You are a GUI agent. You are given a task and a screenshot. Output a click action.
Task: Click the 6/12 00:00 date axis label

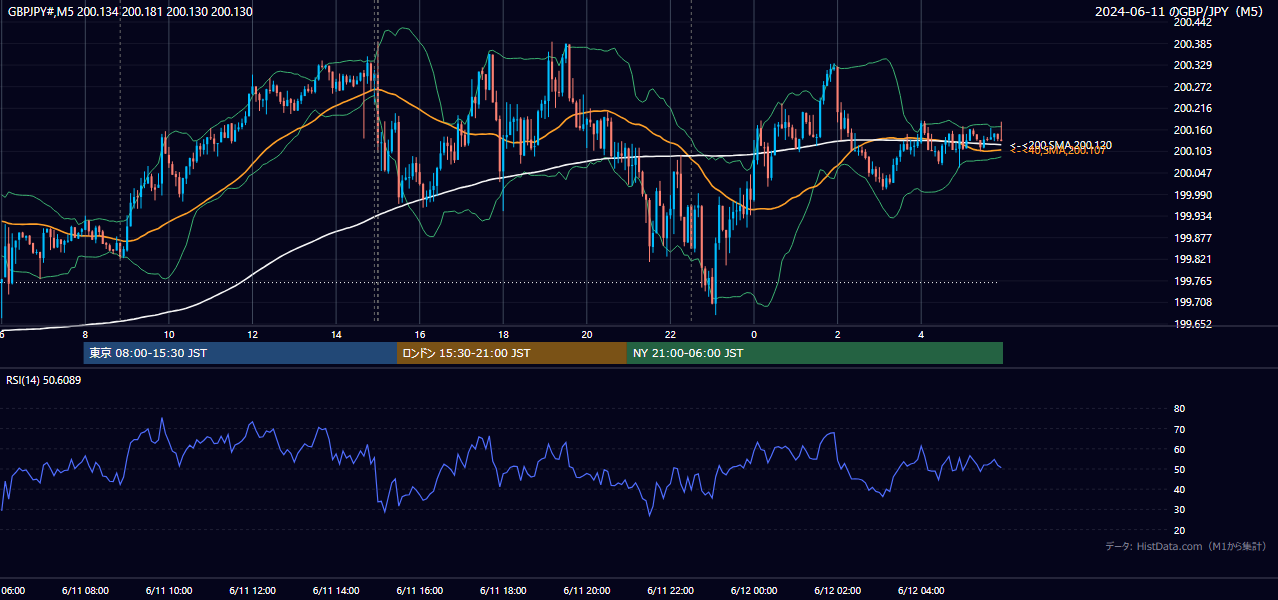click(754, 591)
